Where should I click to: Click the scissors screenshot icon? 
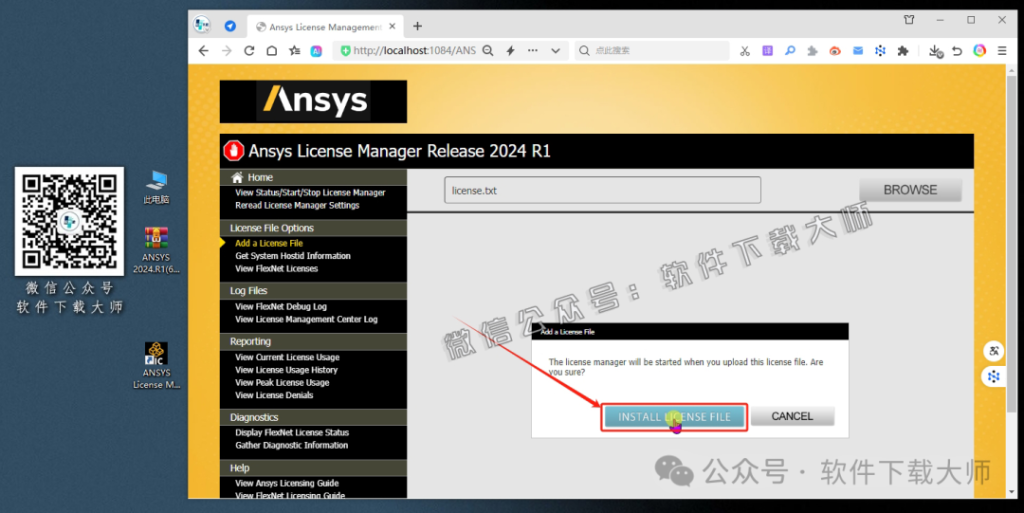744,51
